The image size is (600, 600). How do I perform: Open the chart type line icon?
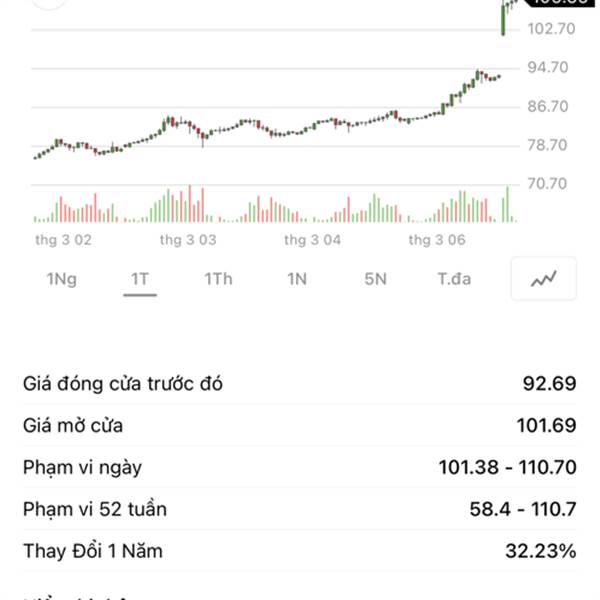click(x=544, y=279)
